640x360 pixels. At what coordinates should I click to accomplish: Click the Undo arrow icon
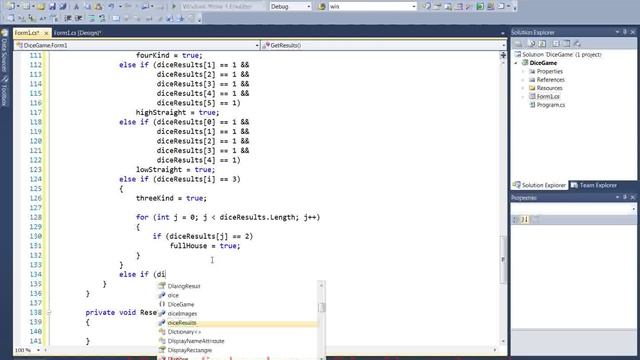tap(111, 7)
